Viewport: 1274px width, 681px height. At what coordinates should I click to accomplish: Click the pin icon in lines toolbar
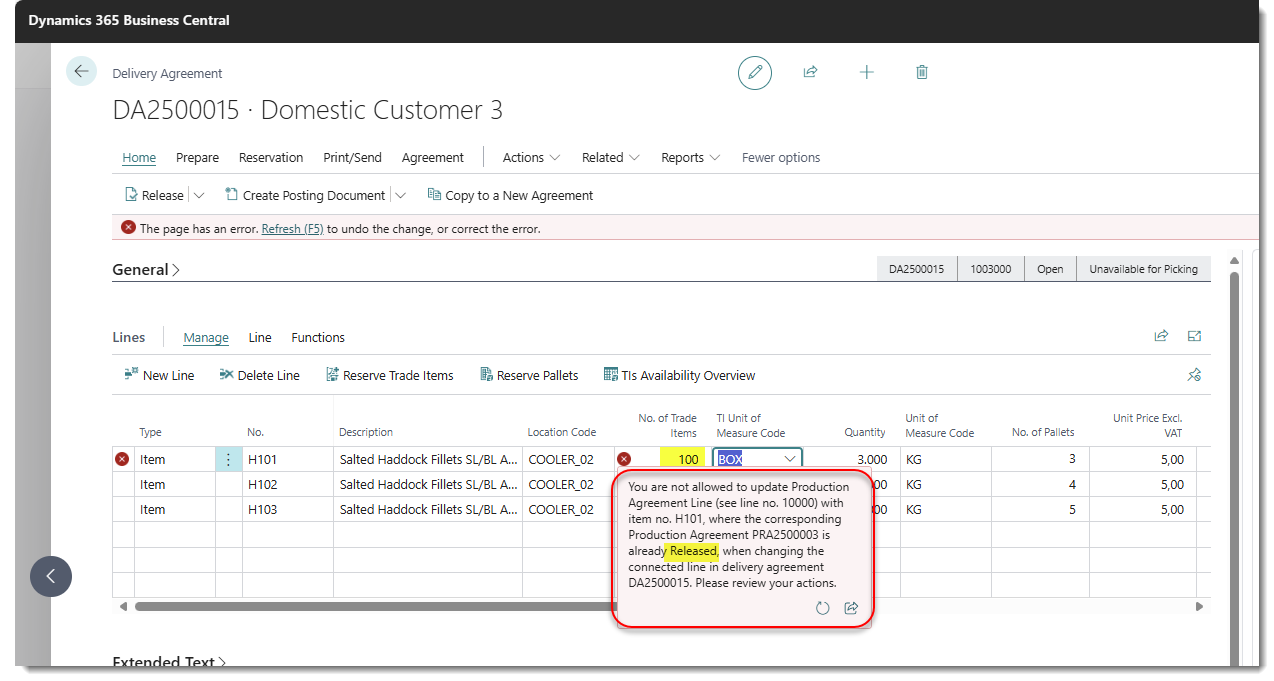pos(1193,375)
